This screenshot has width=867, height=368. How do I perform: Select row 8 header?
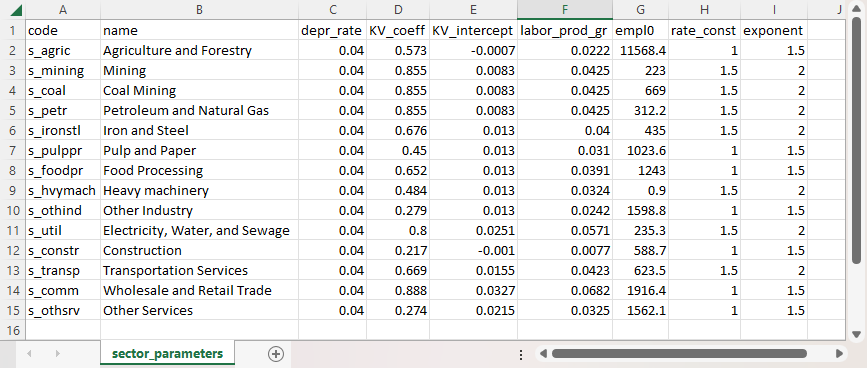point(13,170)
